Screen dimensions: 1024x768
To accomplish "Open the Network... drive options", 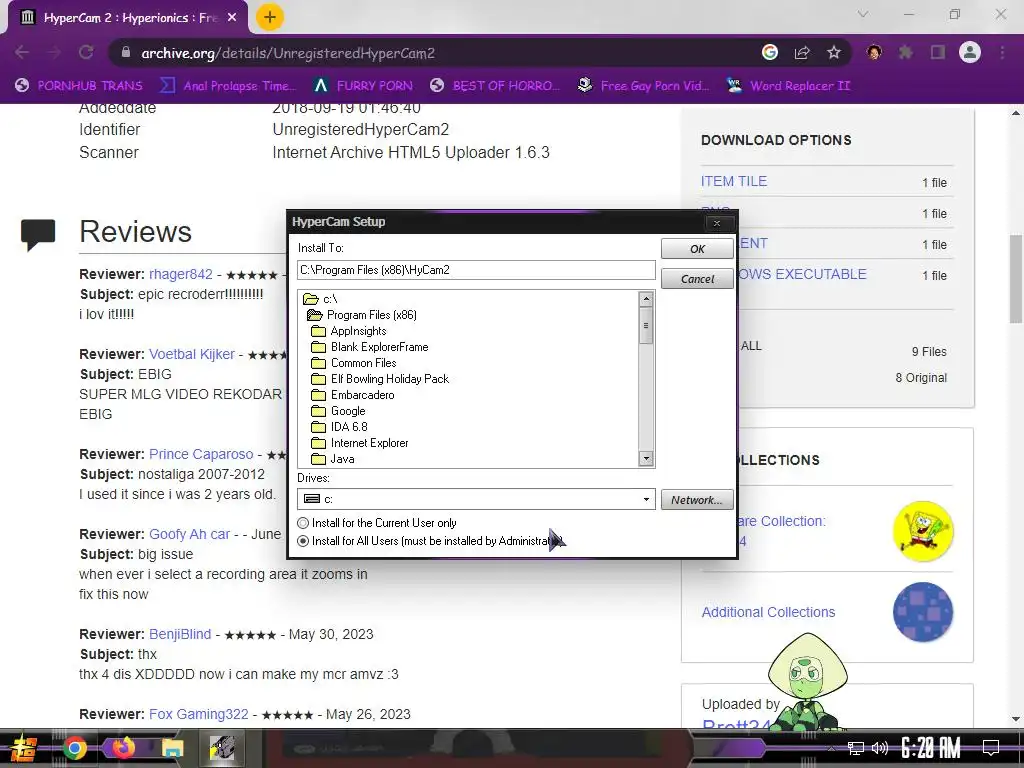I will pyautogui.click(x=697, y=500).
